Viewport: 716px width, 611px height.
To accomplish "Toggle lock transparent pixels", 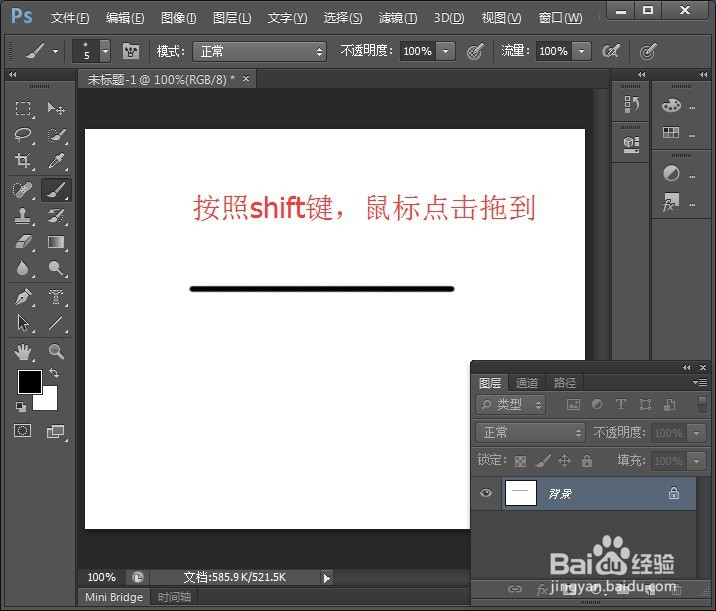I will (520, 461).
